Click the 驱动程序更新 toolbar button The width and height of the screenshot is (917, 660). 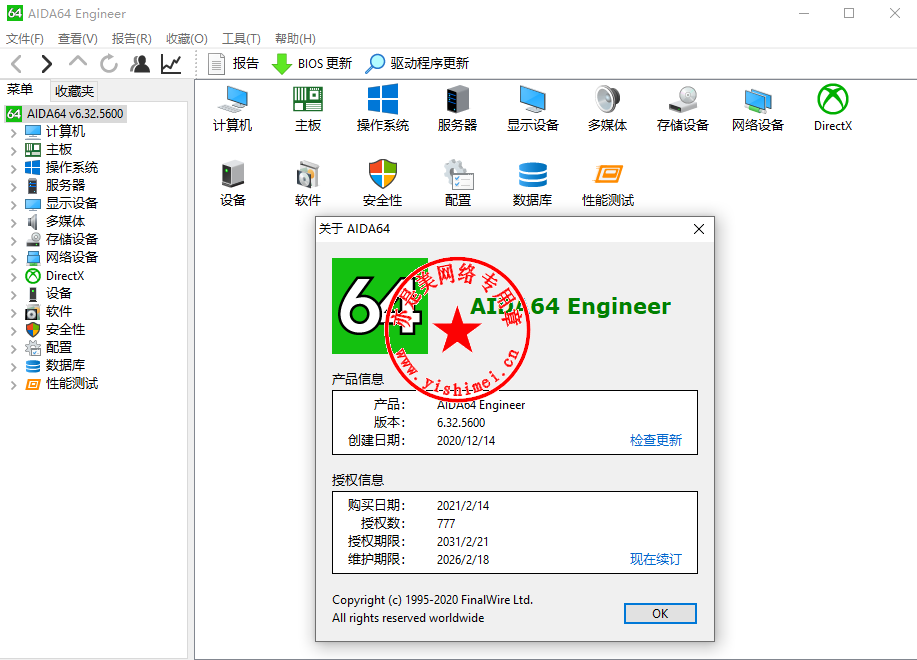click(417, 63)
